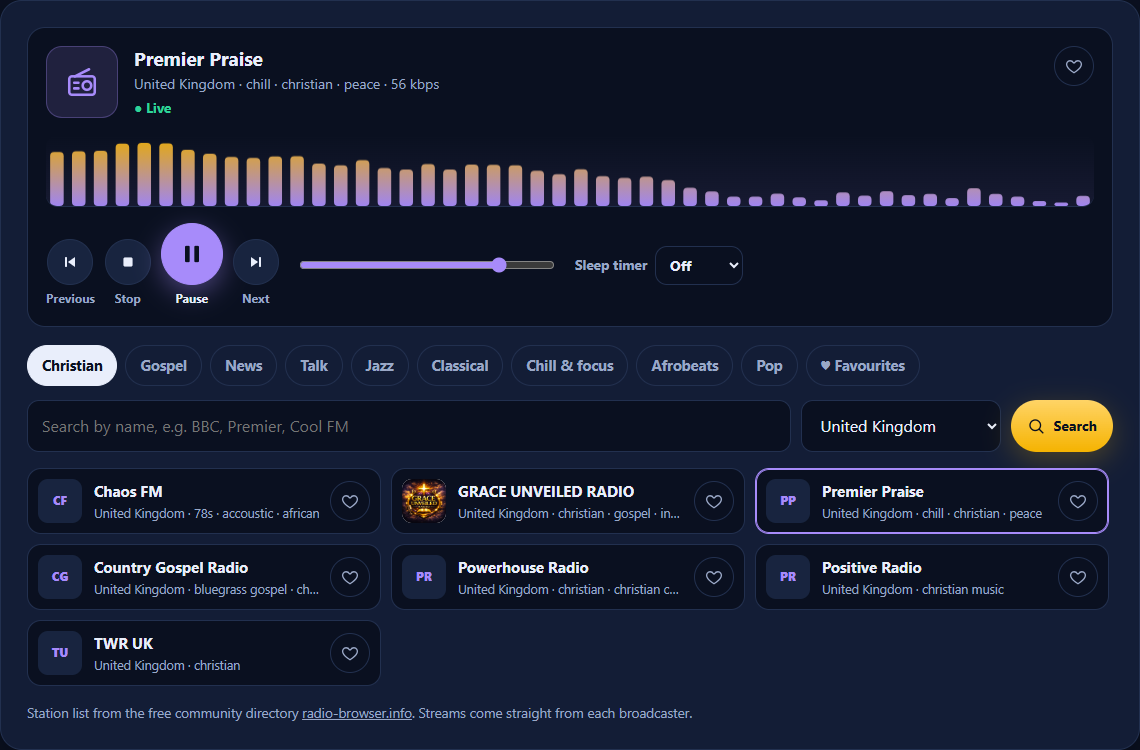Pause the live stream
The height and width of the screenshot is (750, 1140).
tap(192, 254)
